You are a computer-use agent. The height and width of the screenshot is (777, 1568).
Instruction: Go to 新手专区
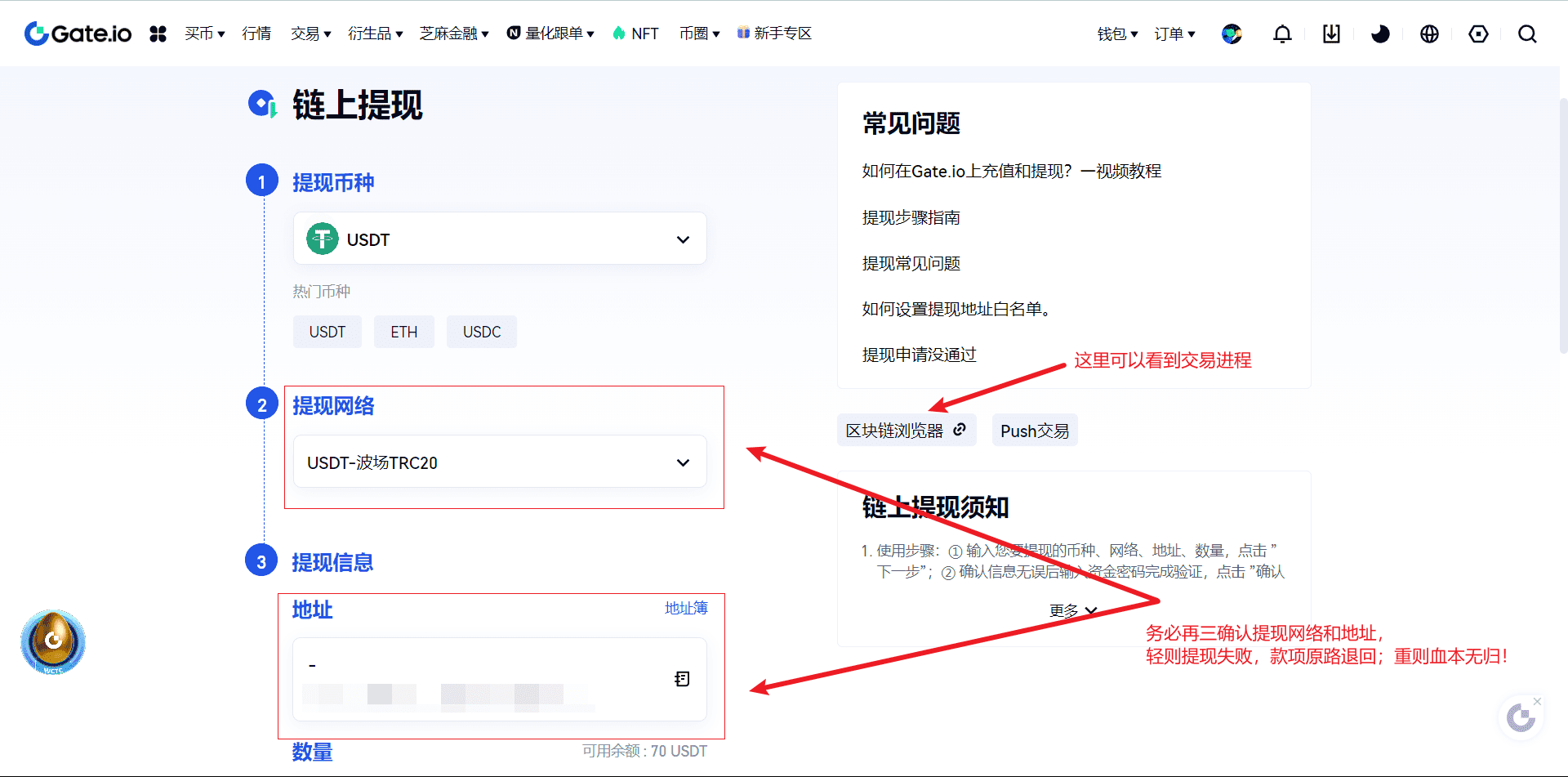[x=774, y=33]
